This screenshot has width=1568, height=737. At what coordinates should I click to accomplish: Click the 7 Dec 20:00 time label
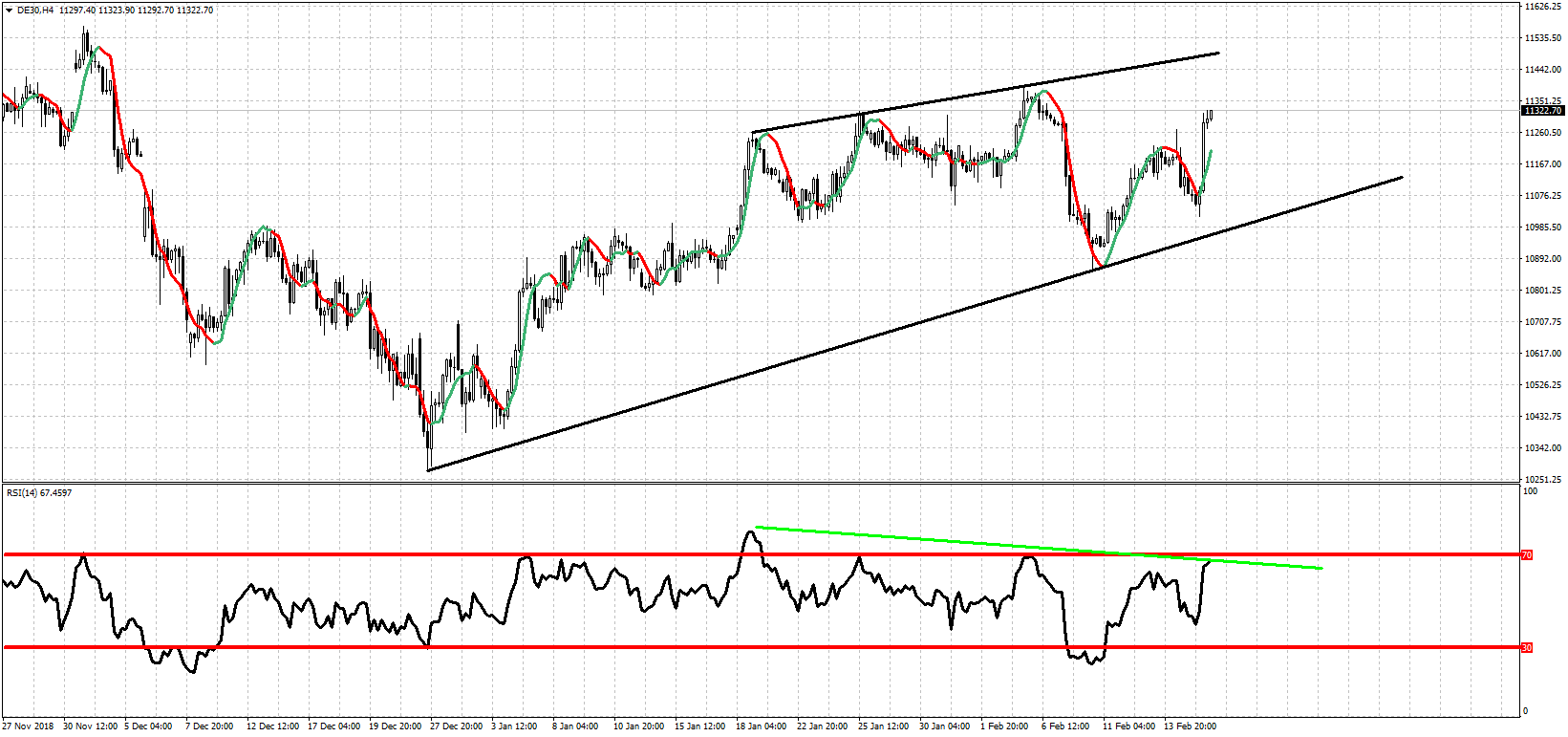click(x=209, y=726)
